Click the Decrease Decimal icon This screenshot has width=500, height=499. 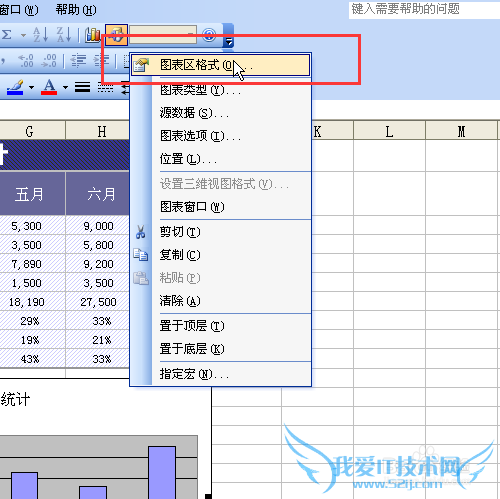[49, 61]
